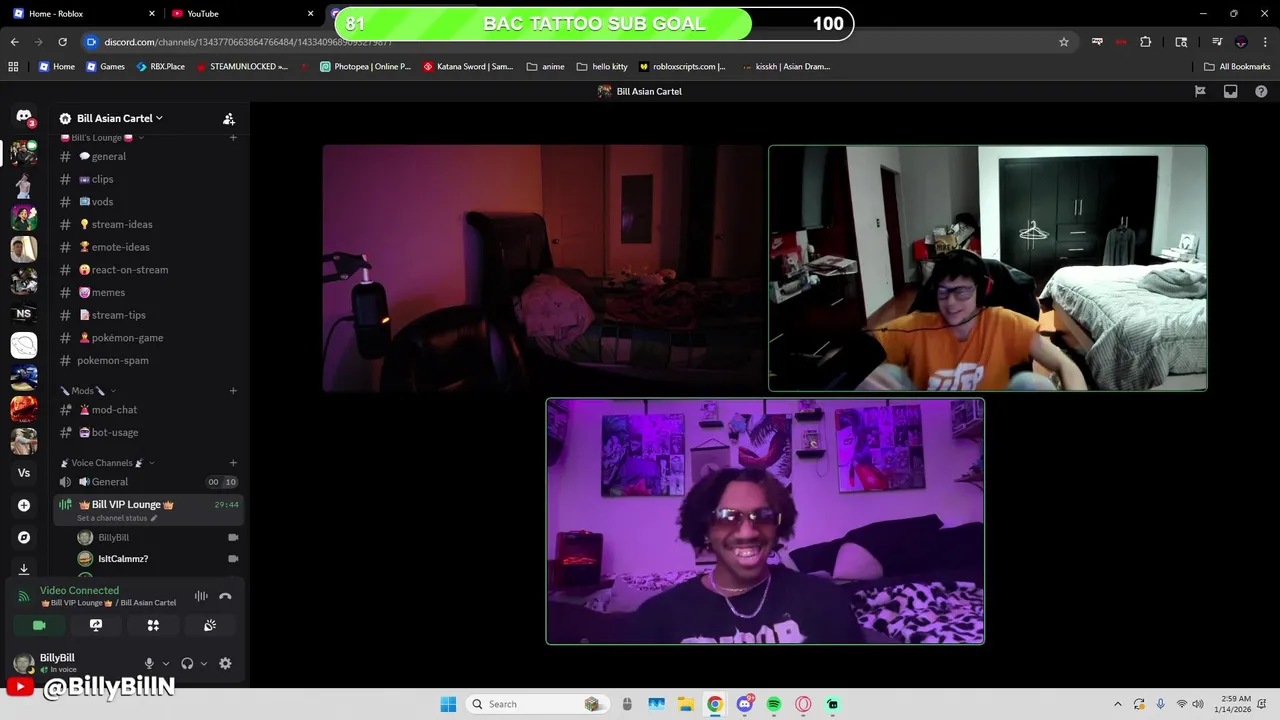Open the Activities launcher icon
This screenshot has width=1280, height=720.
click(153, 625)
